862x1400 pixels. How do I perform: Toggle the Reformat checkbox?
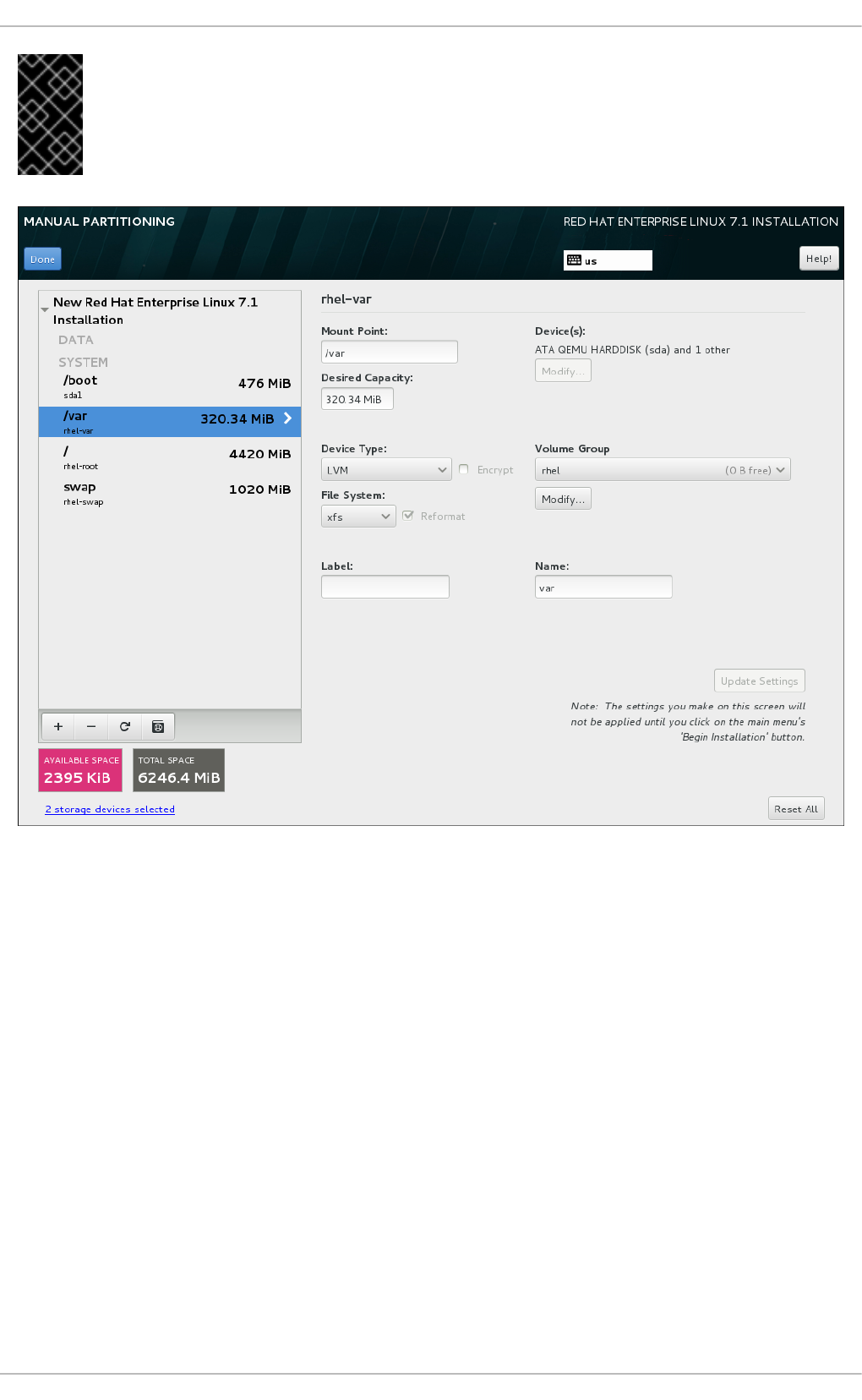pos(408,516)
